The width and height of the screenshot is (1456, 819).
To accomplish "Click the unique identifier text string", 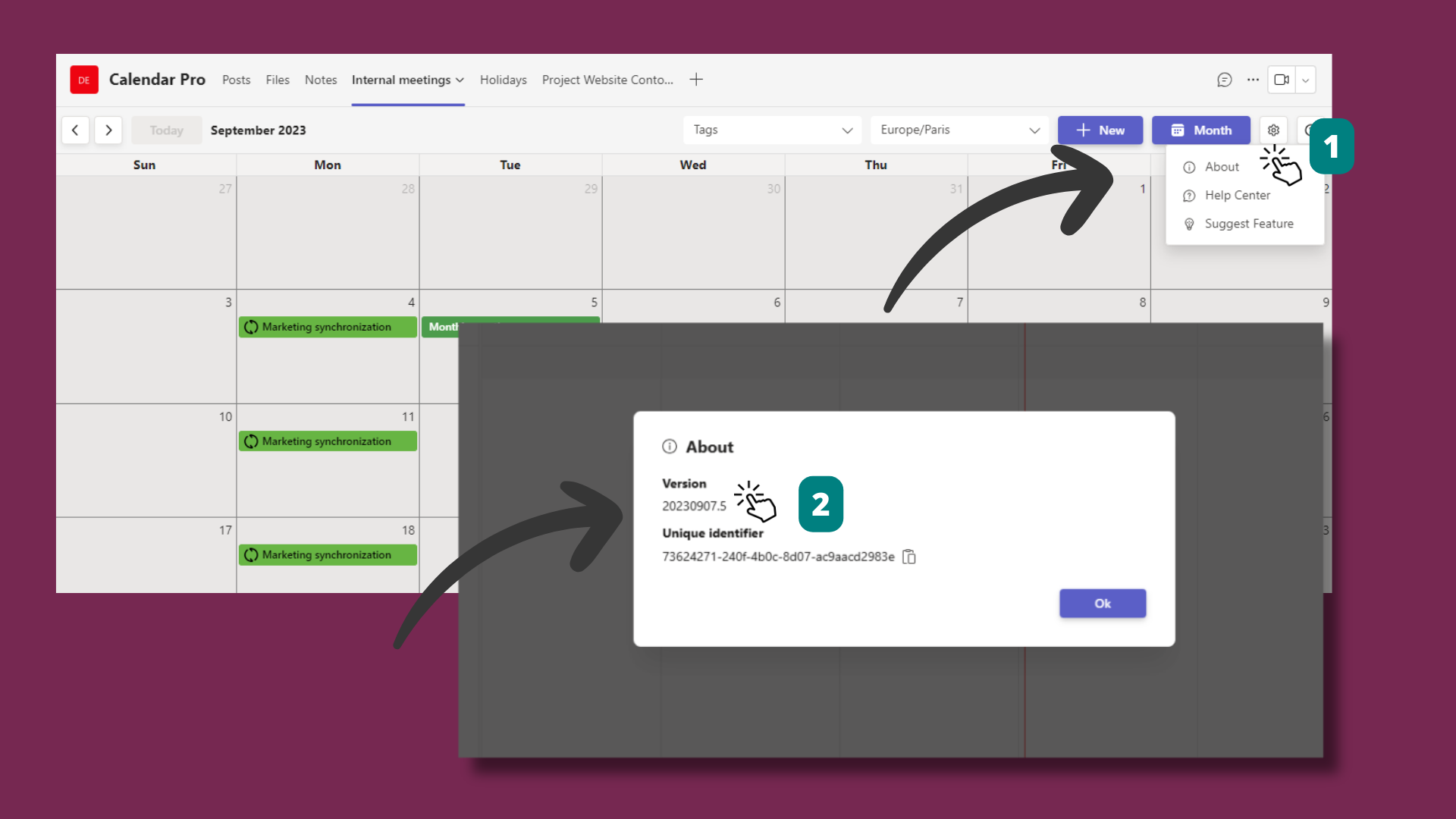I will click(778, 557).
